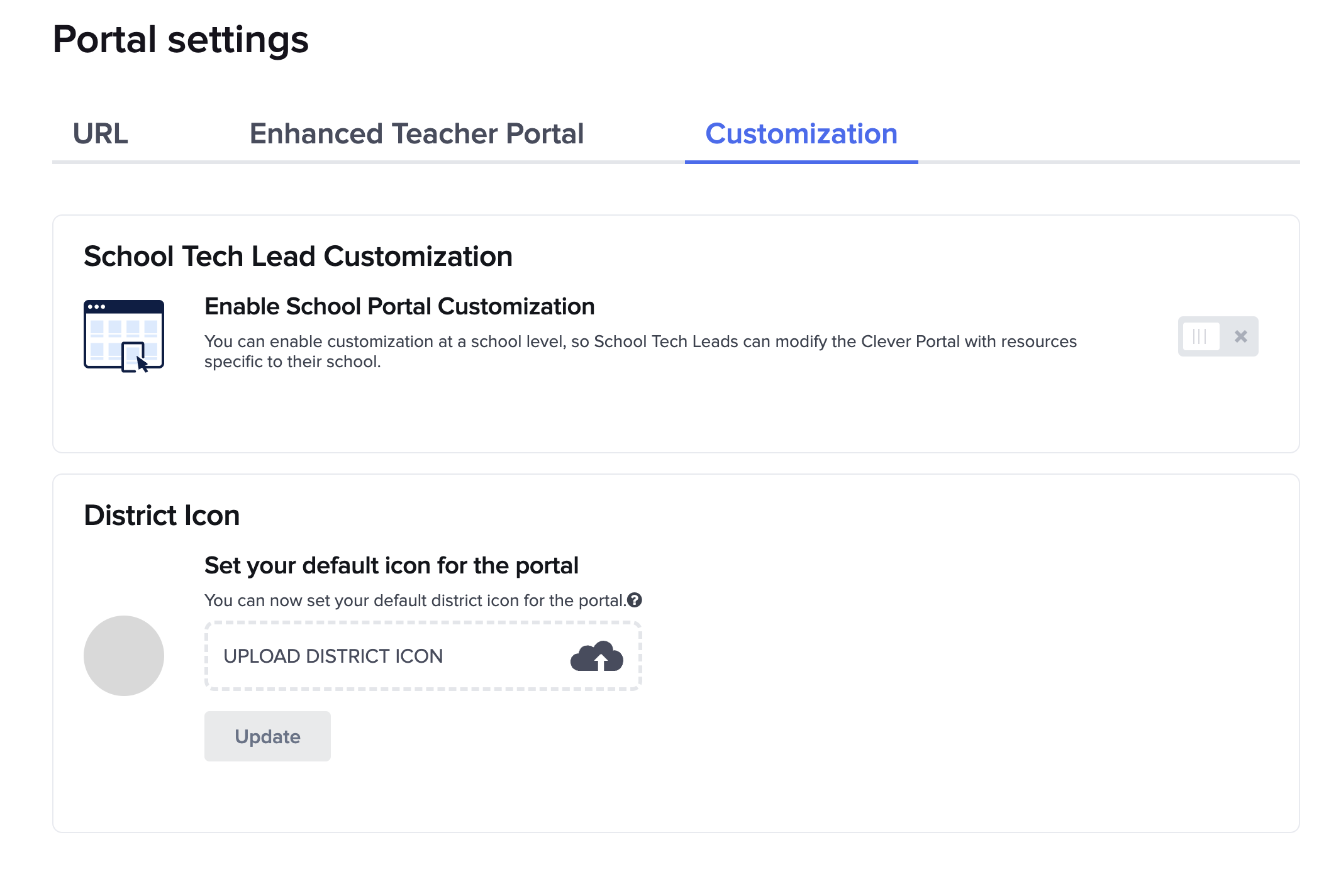Click Upload District Icon

pyautogui.click(x=333, y=656)
